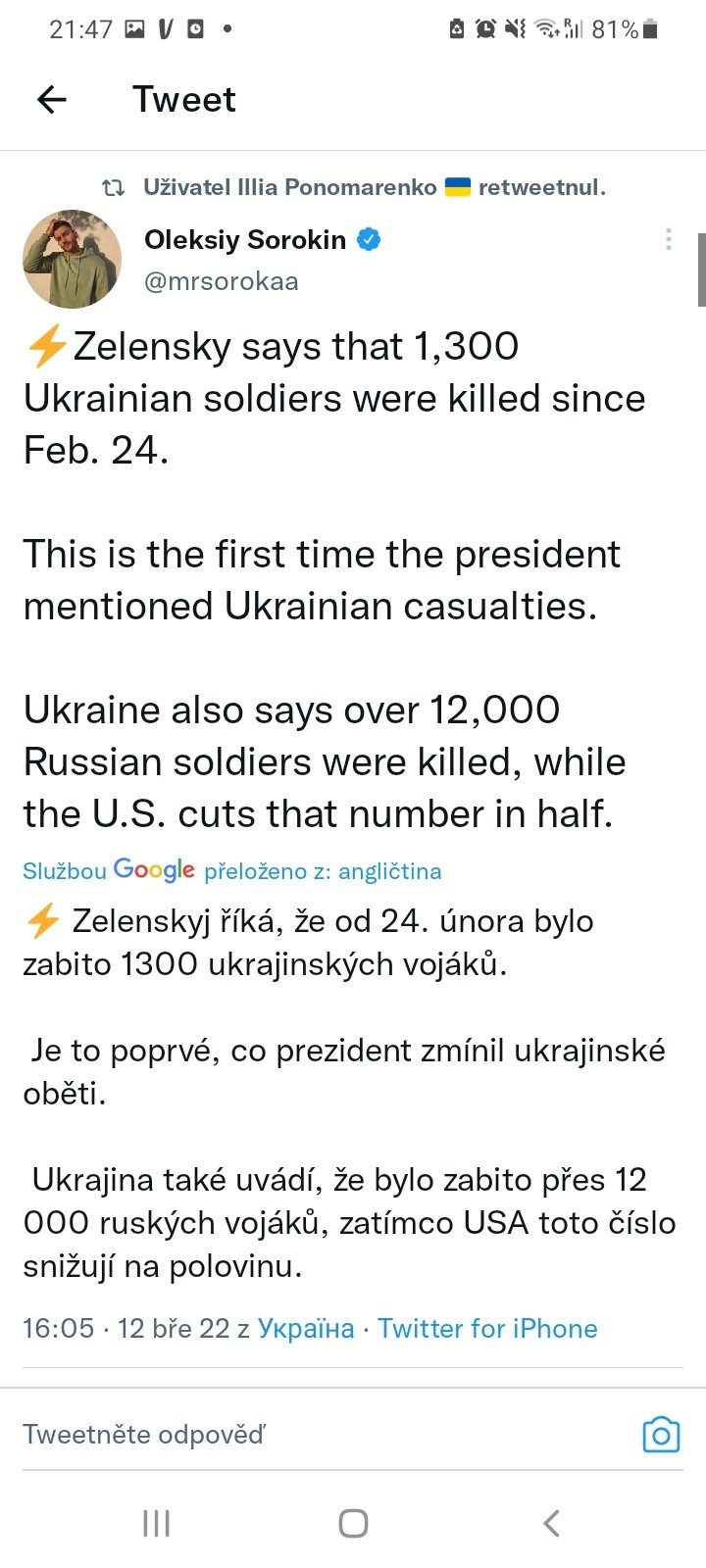The image size is (706, 1568).
Task: Tap the alarm icon in status bar
Action: coord(485,29)
